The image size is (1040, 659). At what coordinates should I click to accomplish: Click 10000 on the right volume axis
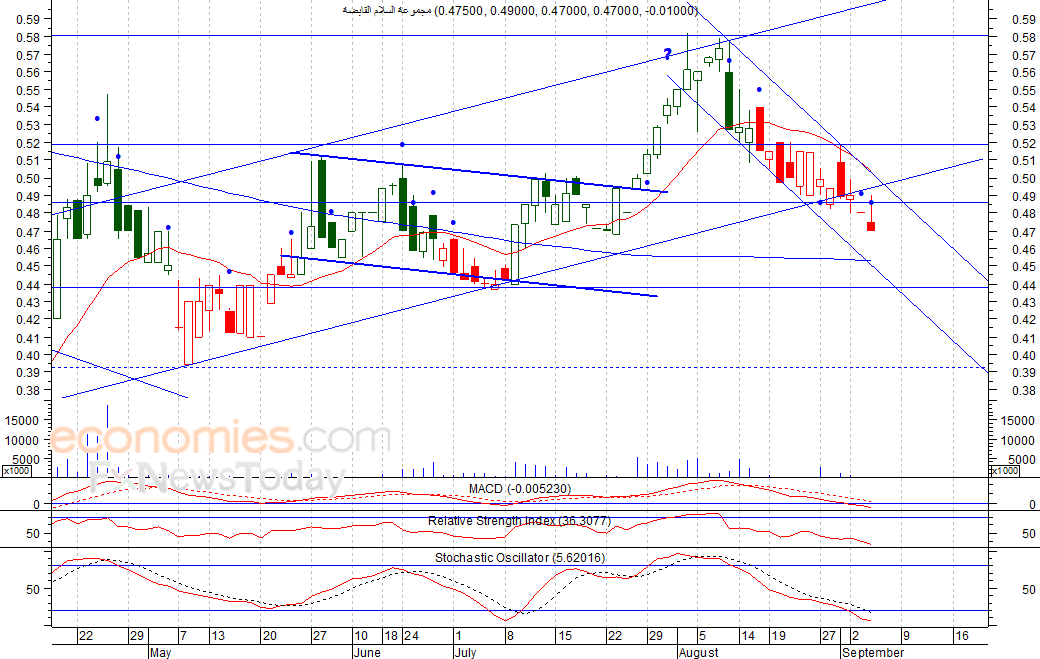point(1017,441)
